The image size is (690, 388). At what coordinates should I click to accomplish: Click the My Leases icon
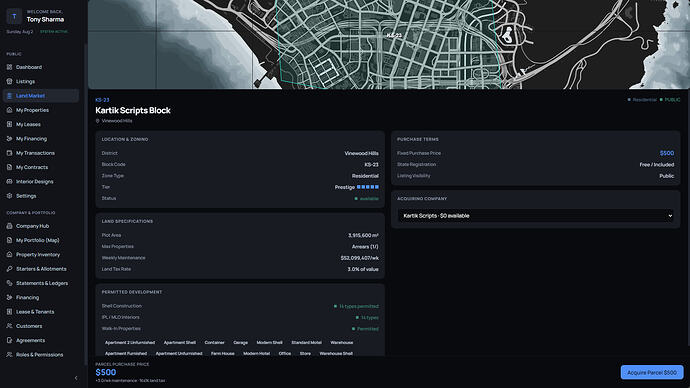(9, 124)
